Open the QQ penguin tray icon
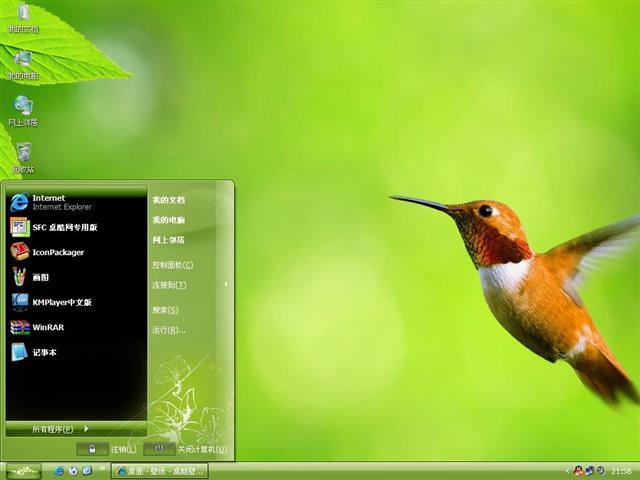 click(578, 471)
